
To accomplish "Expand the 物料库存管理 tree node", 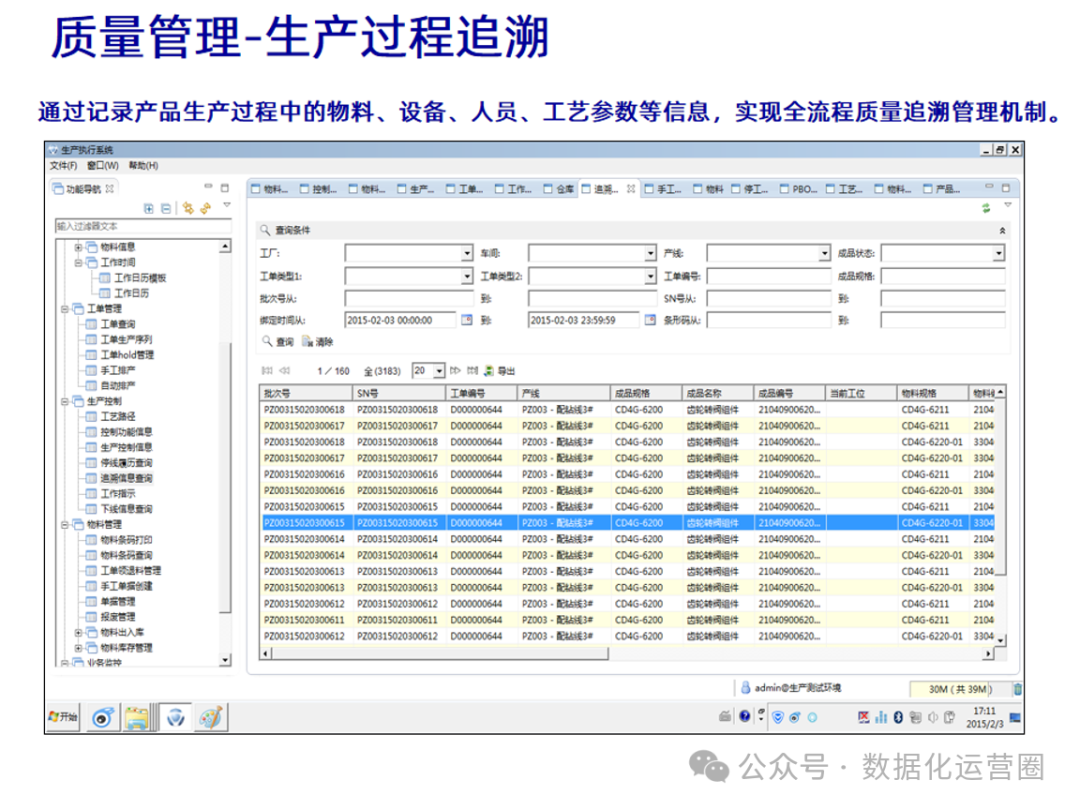I will [x=78, y=648].
